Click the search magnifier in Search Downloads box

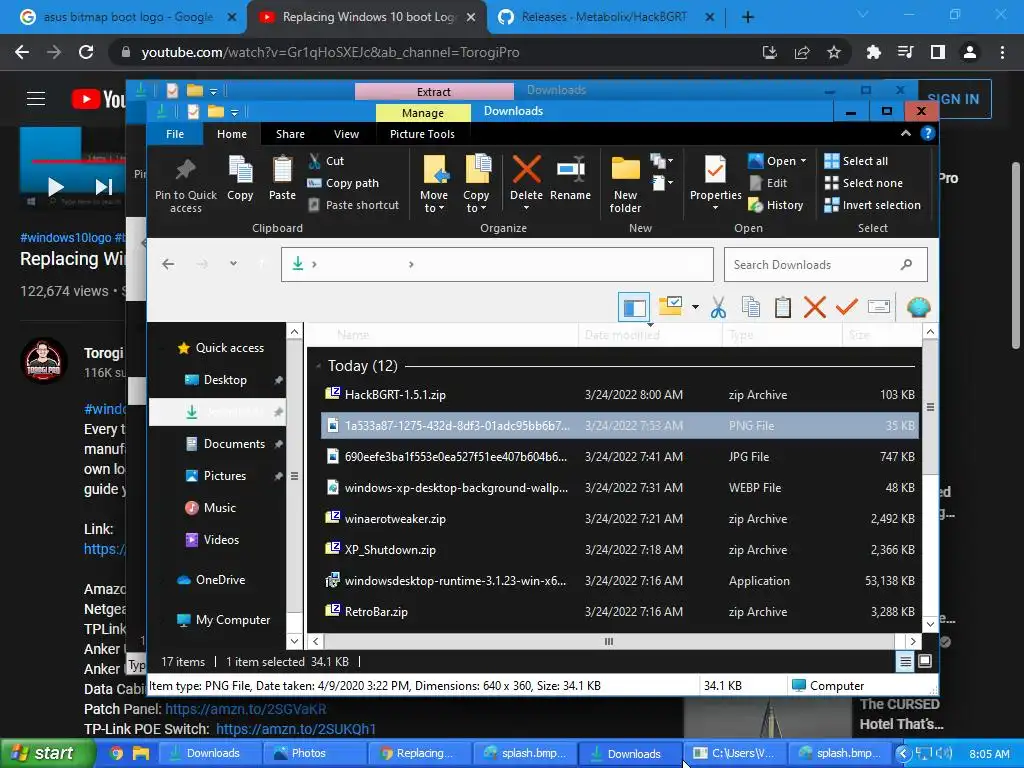[906, 264]
